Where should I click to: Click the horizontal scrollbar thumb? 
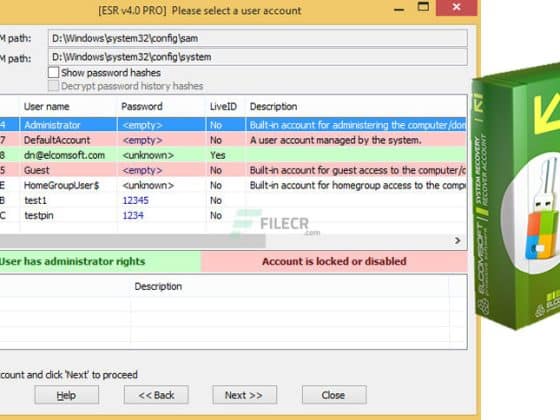pos(132,241)
